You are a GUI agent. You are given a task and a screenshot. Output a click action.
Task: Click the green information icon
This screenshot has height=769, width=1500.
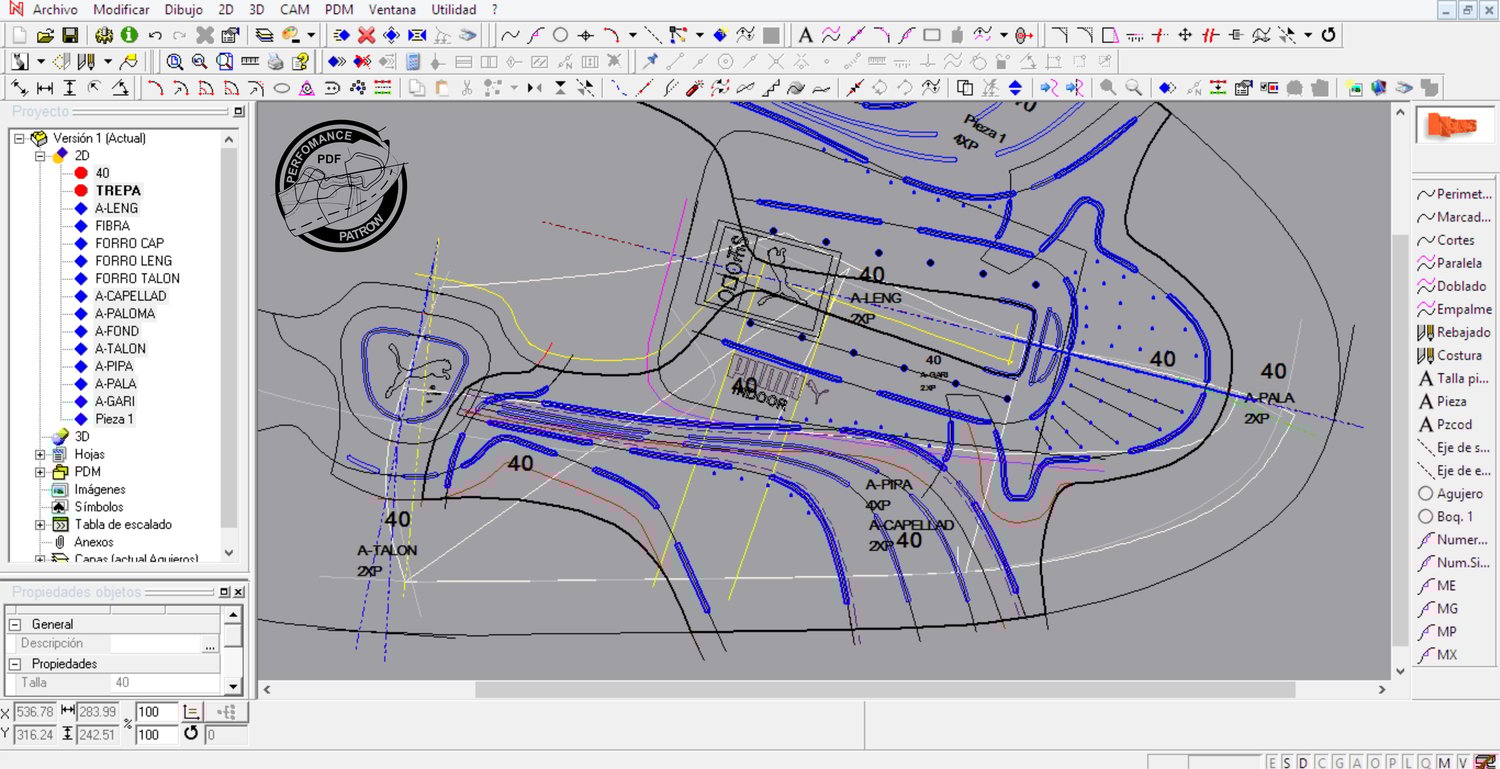tap(129, 35)
